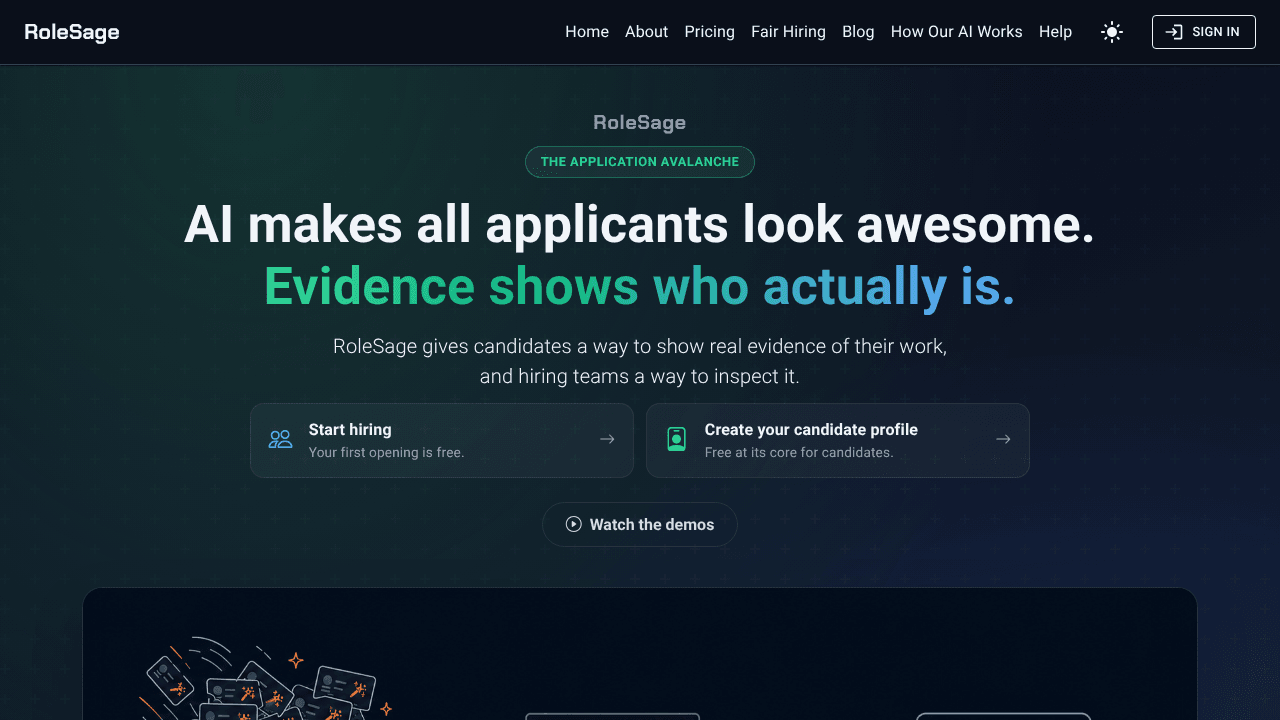Toggle light mode with the sun icon
The width and height of the screenshot is (1280, 720).
coord(1112,32)
